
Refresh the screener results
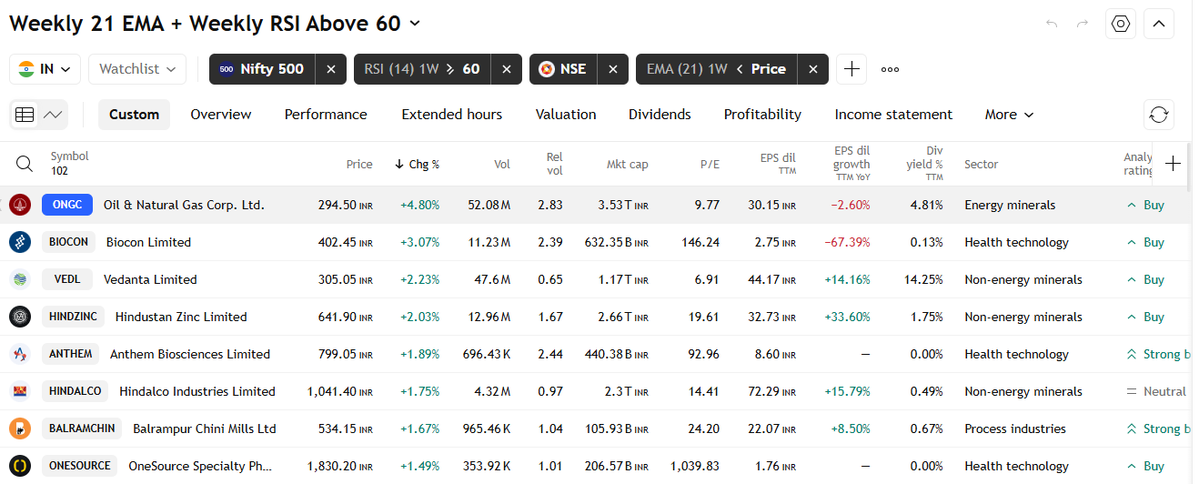click(1158, 115)
